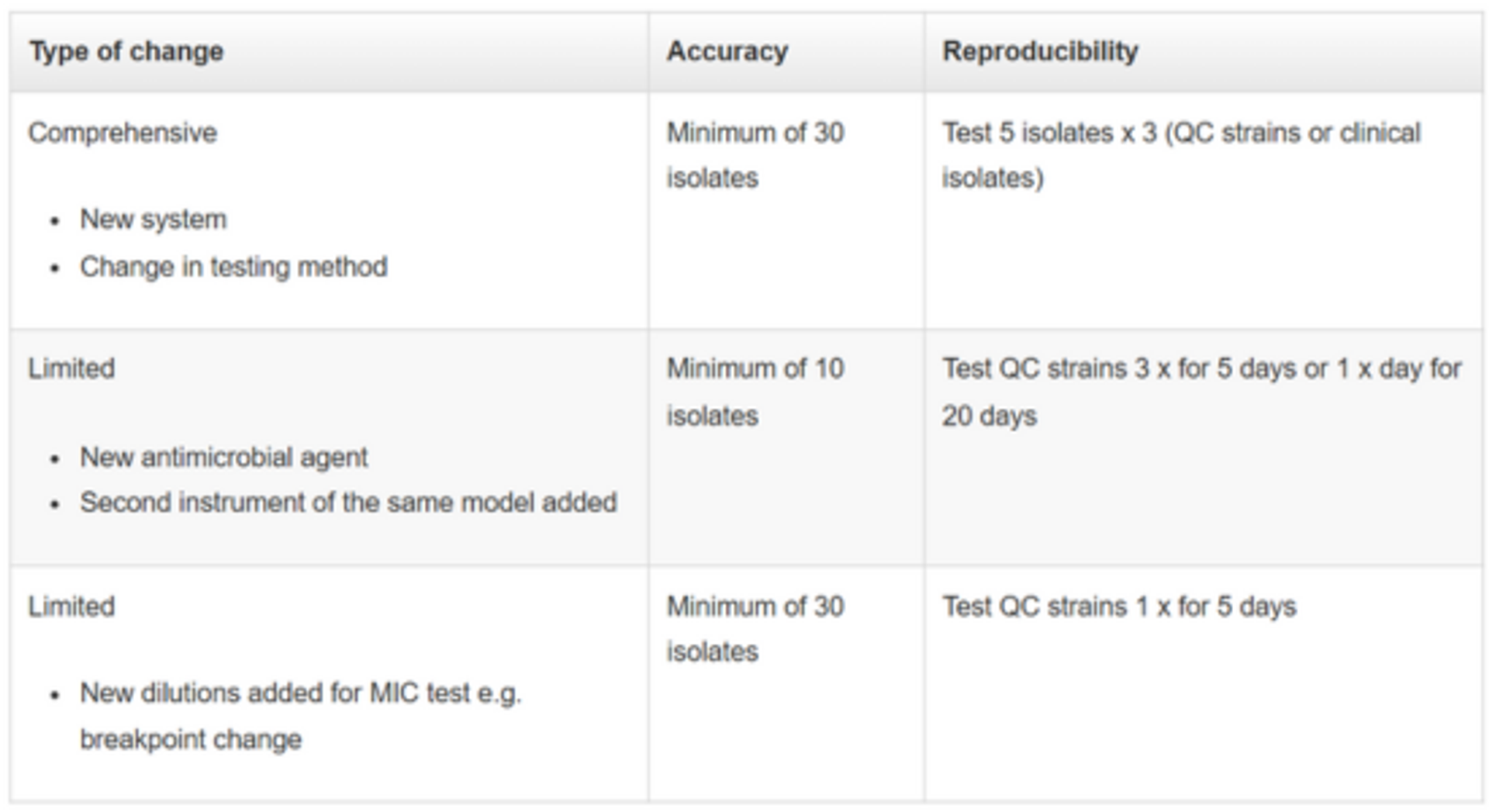Click 'Minimum of 30 isolates' in Comprehensive row
The width and height of the screenshot is (1489, 812).
755,154
